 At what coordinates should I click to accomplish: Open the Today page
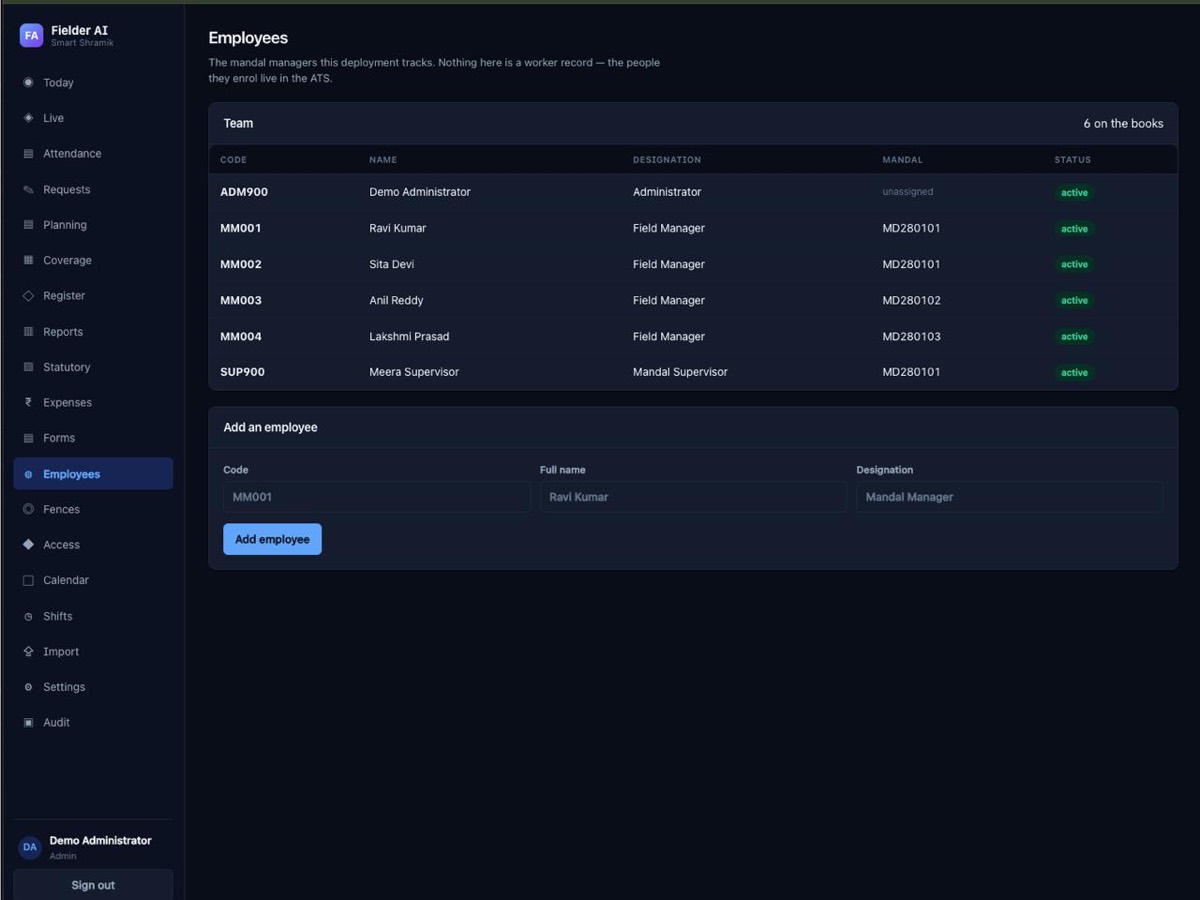(93, 83)
